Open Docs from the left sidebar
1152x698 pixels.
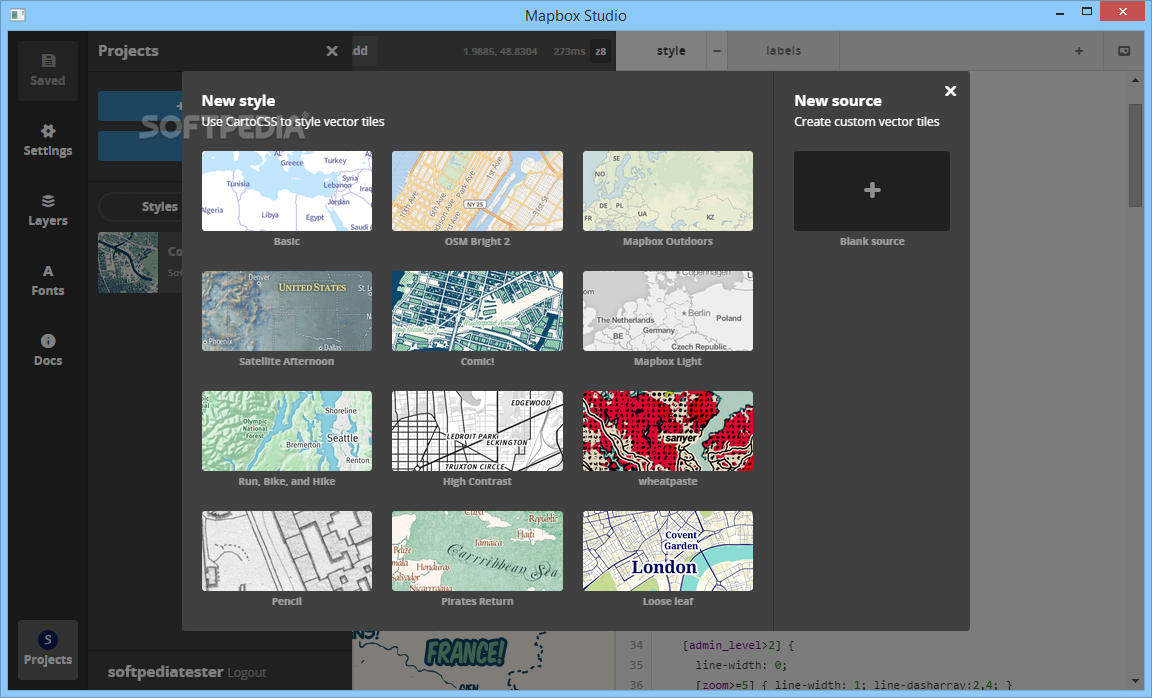coord(48,350)
